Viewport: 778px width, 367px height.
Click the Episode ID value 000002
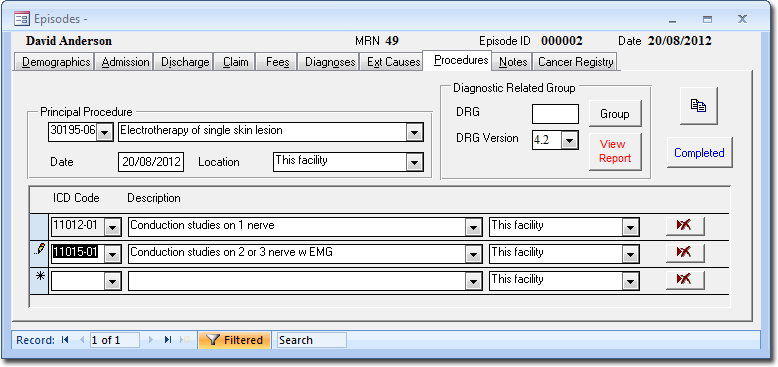pos(562,41)
